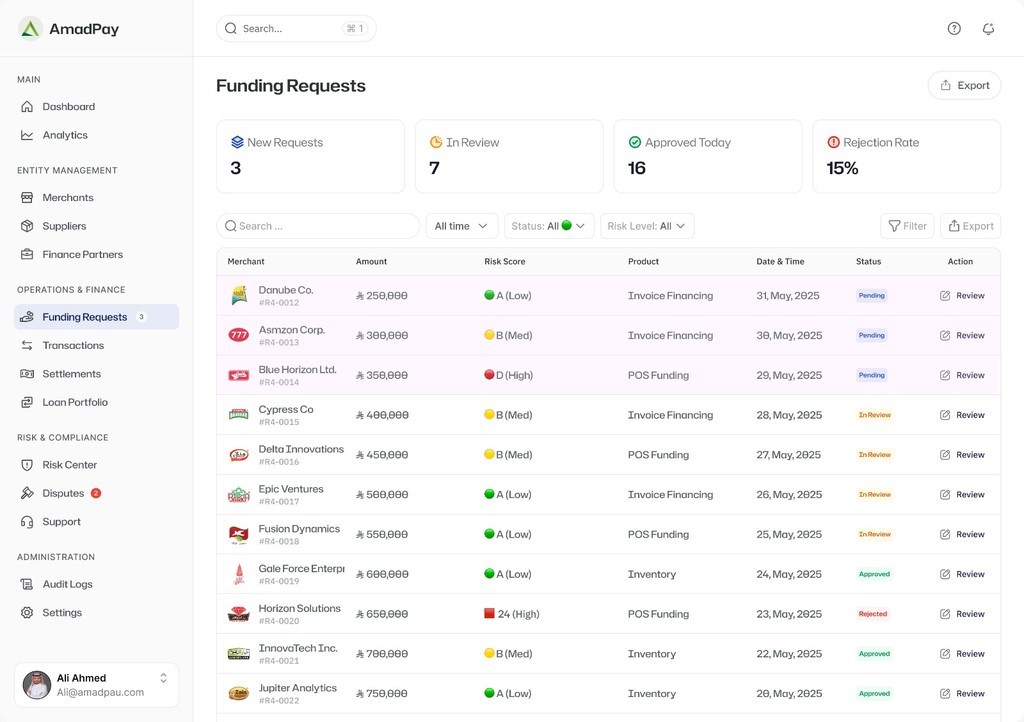The width and height of the screenshot is (1024, 722).
Task: Click the AmadPay logo icon
Action: pyautogui.click(x=31, y=29)
